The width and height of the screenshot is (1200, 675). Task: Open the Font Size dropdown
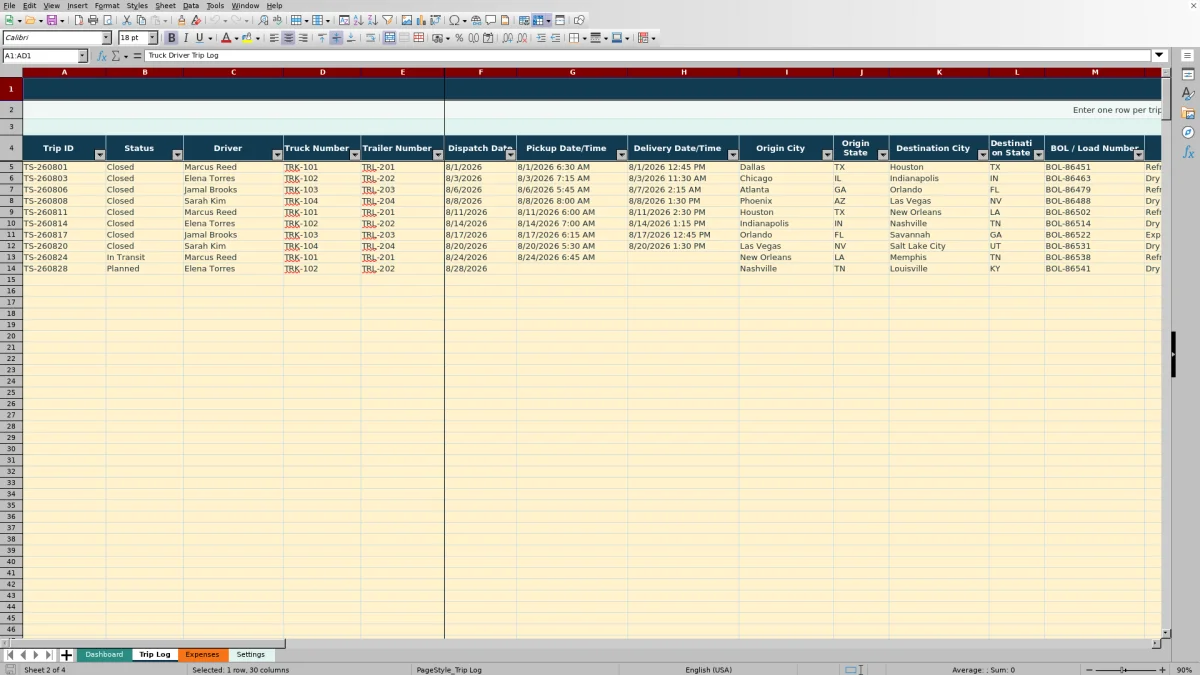[x=152, y=38]
